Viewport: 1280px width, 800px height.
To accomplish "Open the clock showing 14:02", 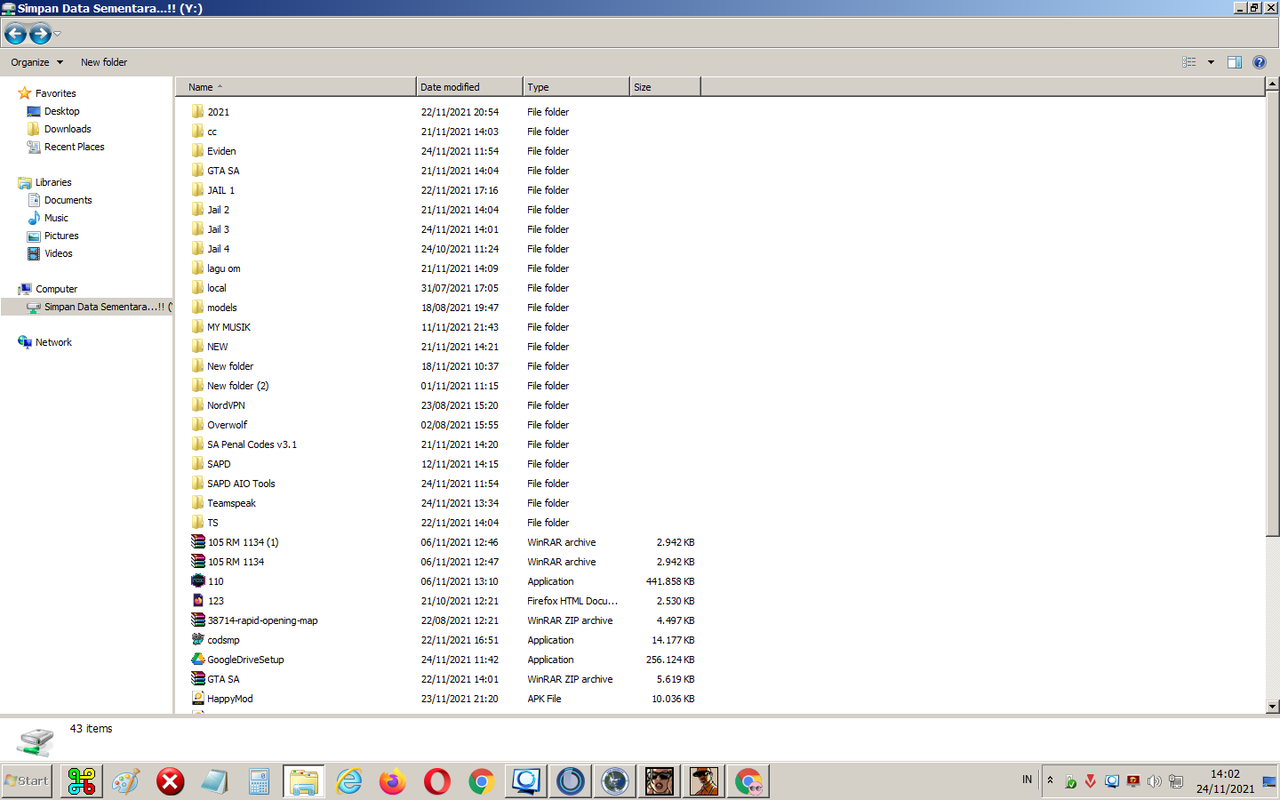I will point(1225,781).
